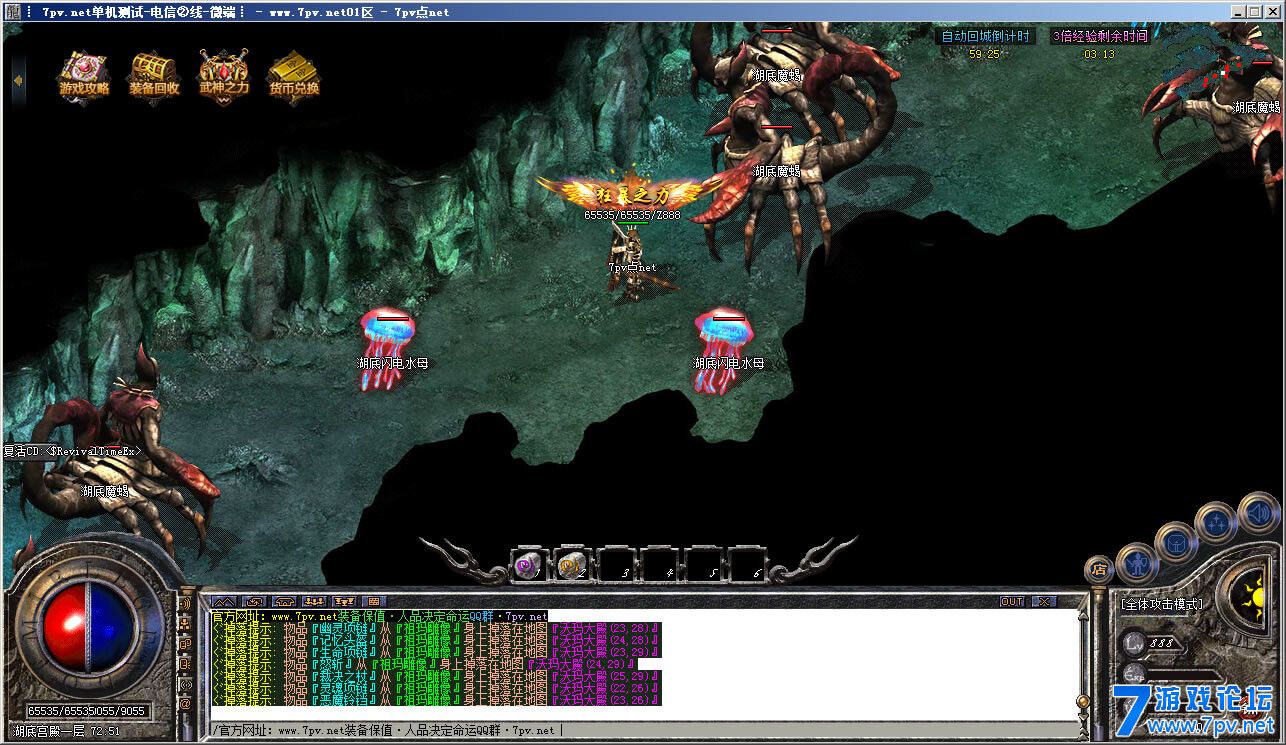The height and width of the screenshot is (745, 1286).
Task: Select empty quick slot 6
Action: click(747, 567)
